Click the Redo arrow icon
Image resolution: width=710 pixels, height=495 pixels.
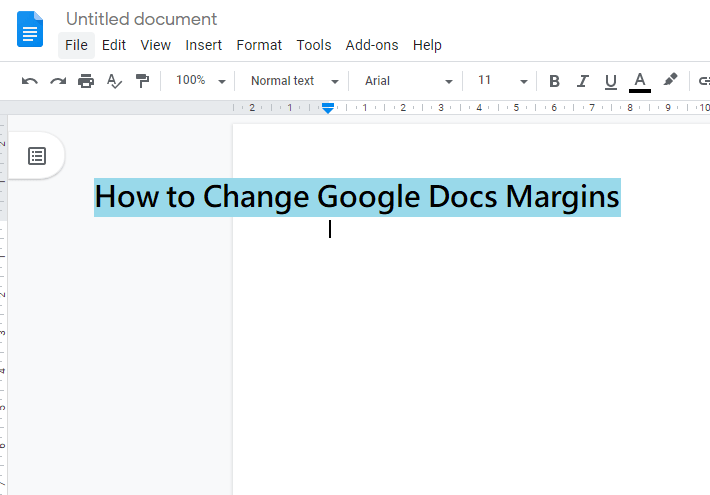tap(58, 81)
